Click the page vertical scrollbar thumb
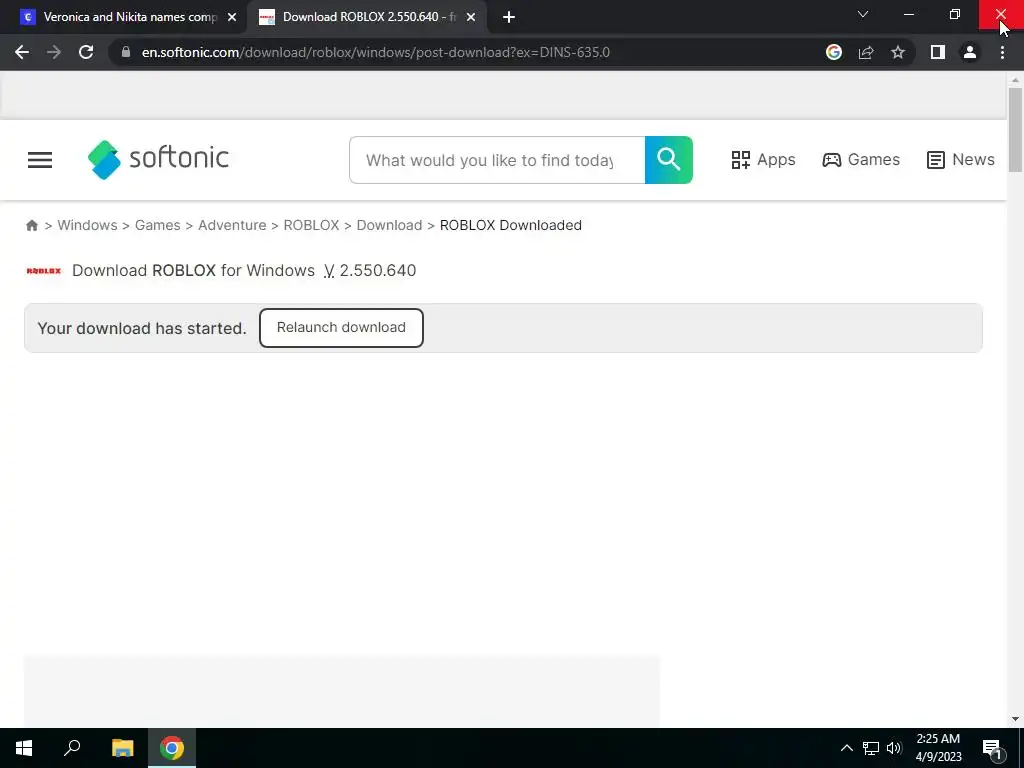This screenshot has width=1024, height=768. [1015, 129]
